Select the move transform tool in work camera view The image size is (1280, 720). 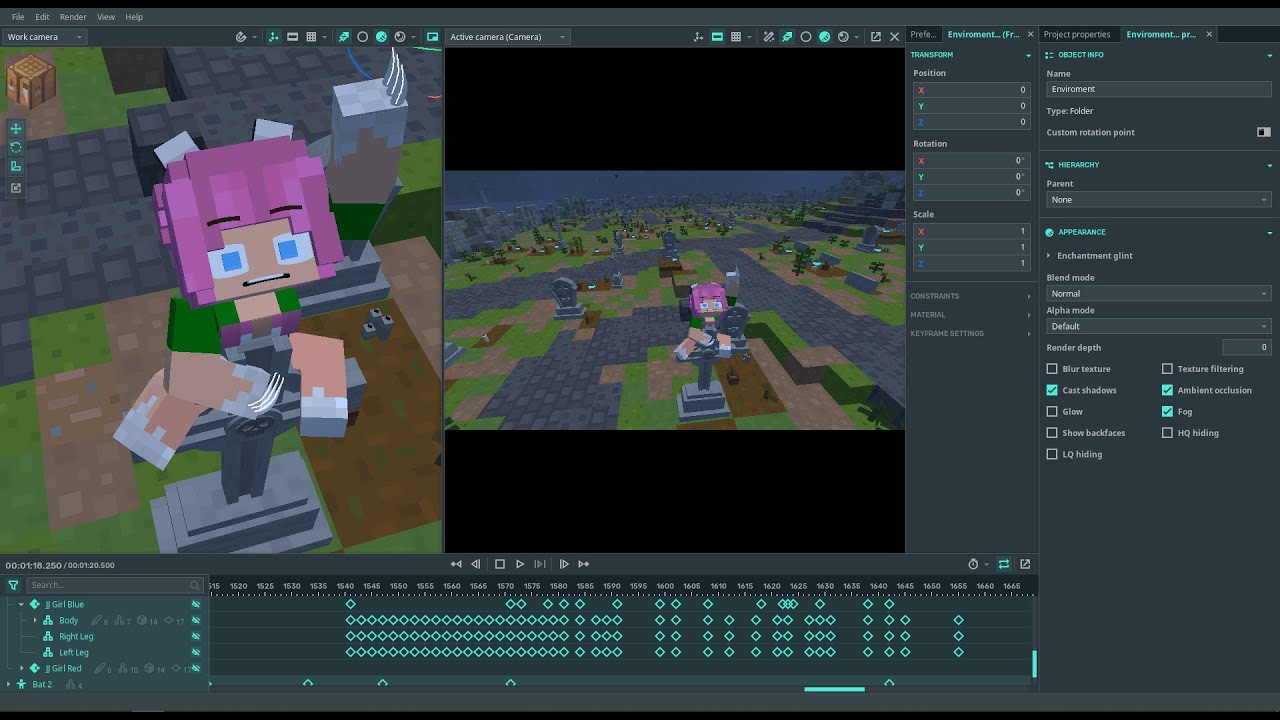[16, 129]
